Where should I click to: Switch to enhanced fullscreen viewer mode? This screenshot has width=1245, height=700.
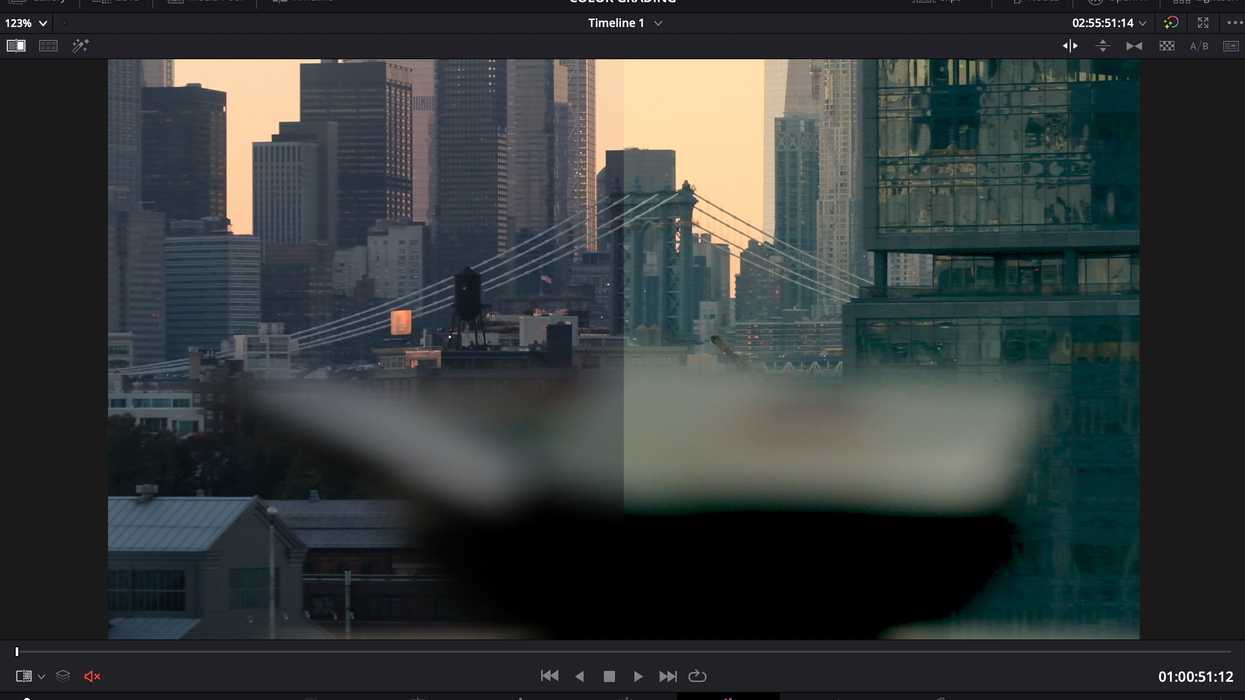tap(1203, 23)
